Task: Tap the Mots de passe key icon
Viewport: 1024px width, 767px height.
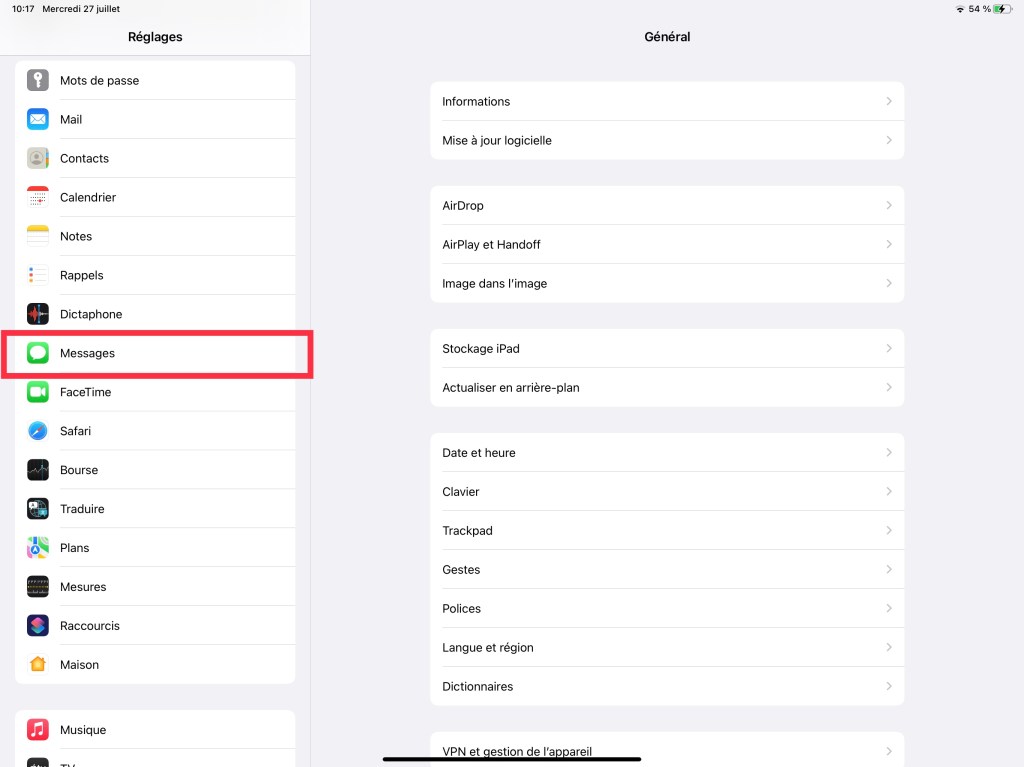Action: [38, 80]
